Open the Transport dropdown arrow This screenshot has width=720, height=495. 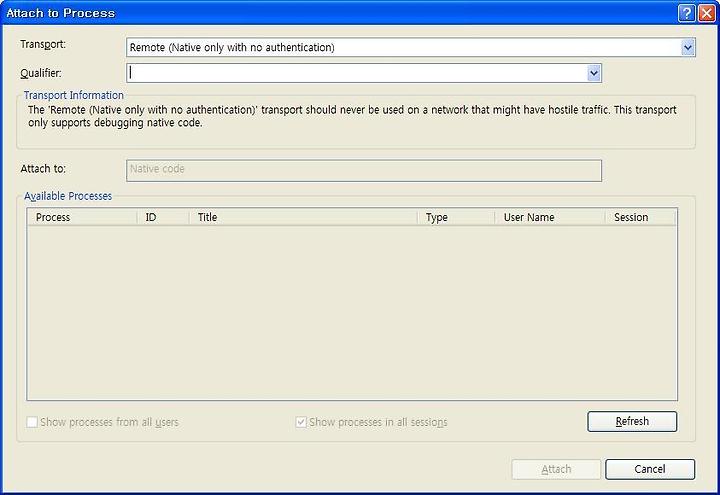pos(687,47)
